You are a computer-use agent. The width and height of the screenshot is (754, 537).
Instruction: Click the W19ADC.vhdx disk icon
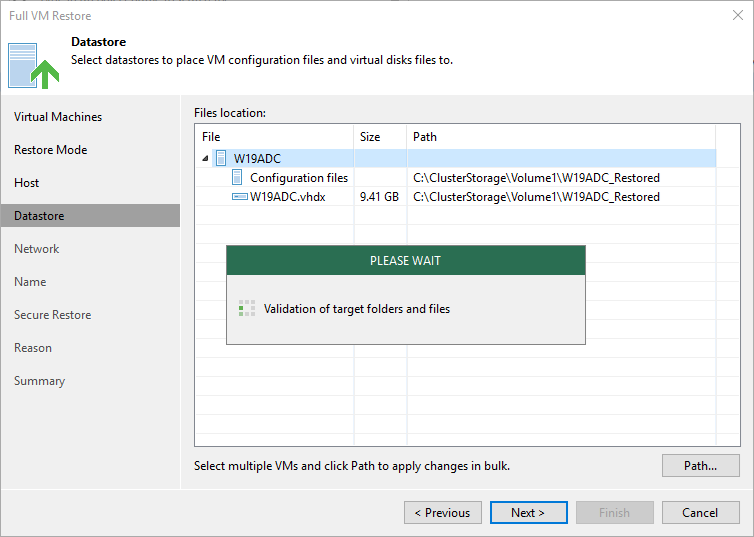point(239,197)
